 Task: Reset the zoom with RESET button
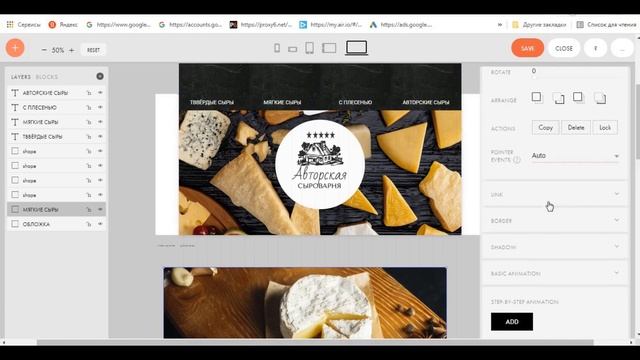tap(93, 50)
